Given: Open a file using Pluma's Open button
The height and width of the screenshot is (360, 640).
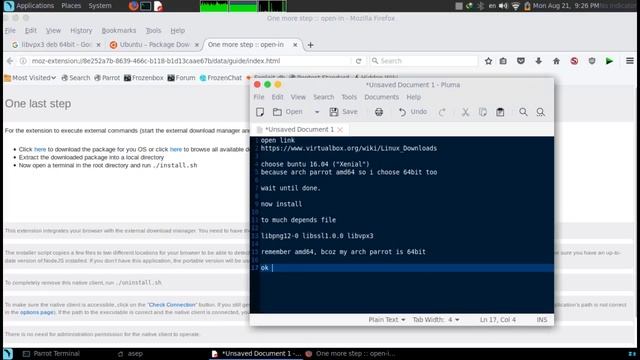Looking at the screenshot, I should (x=288, y=112).
